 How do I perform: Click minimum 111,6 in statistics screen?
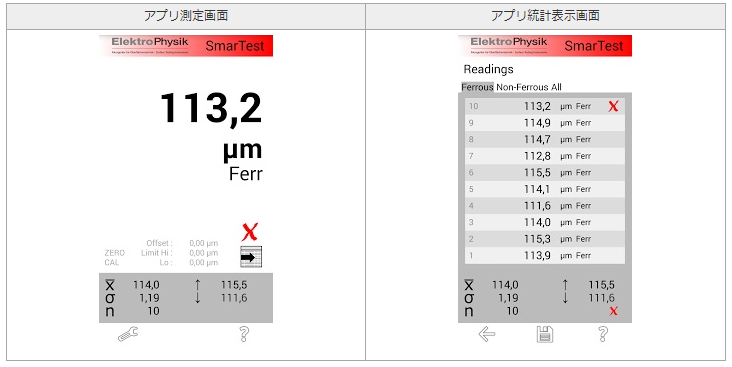pos(601,298)
